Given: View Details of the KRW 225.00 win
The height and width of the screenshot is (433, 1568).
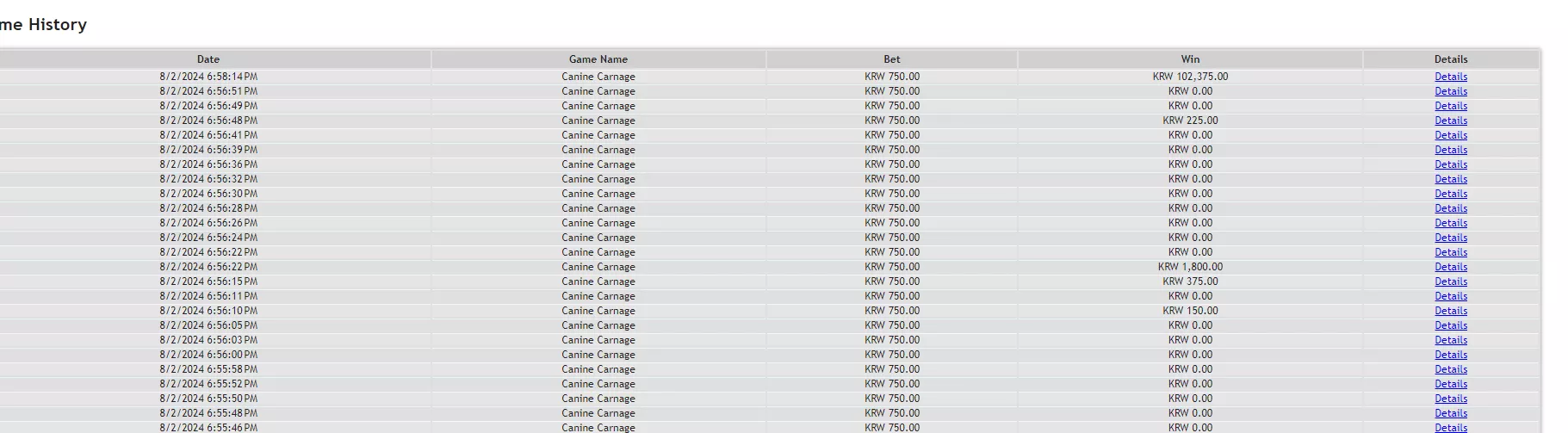Looking at the screenshot, I should 1450,121.
